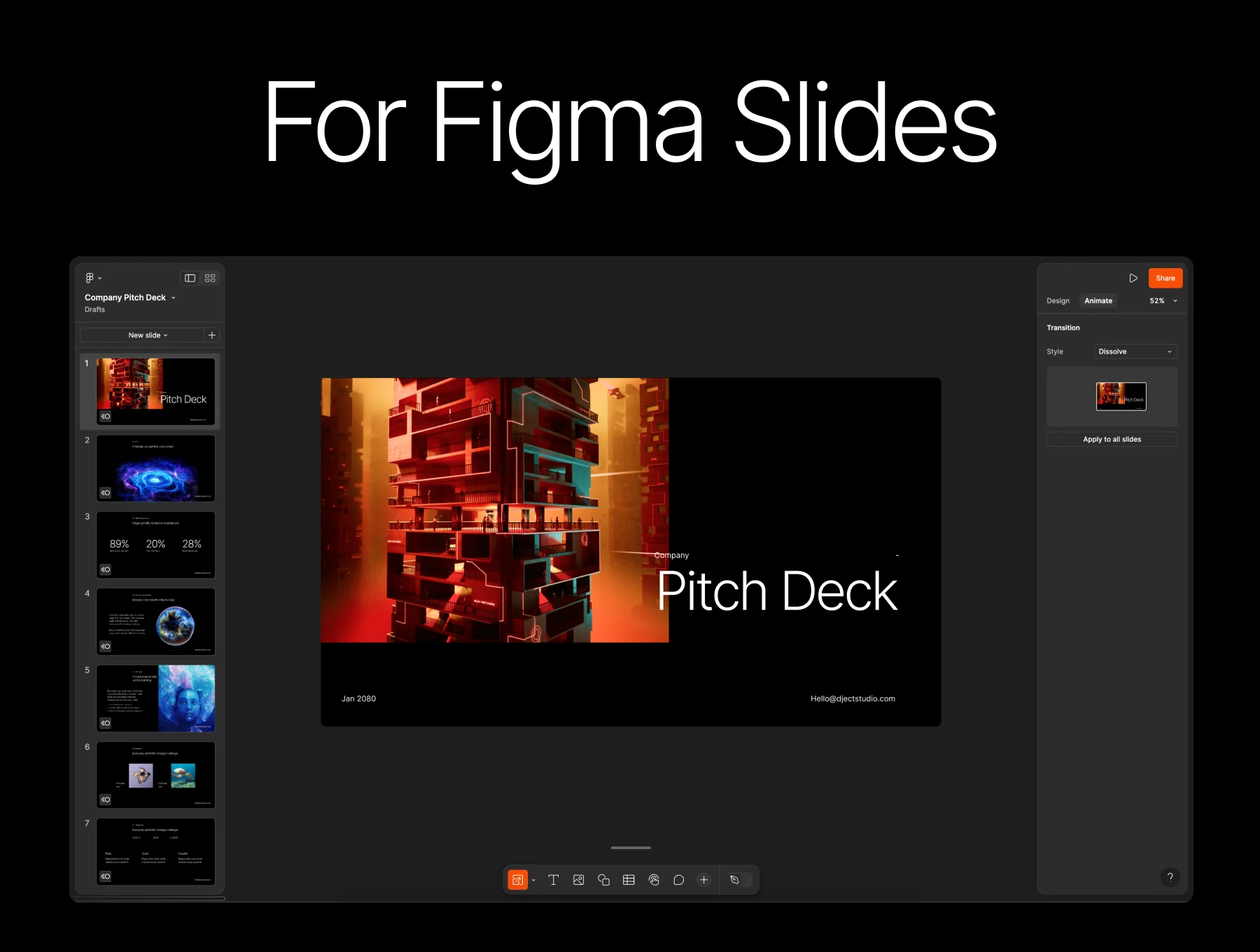
Task: Select the Move tool in bottom toolbar
Action: 517,880
